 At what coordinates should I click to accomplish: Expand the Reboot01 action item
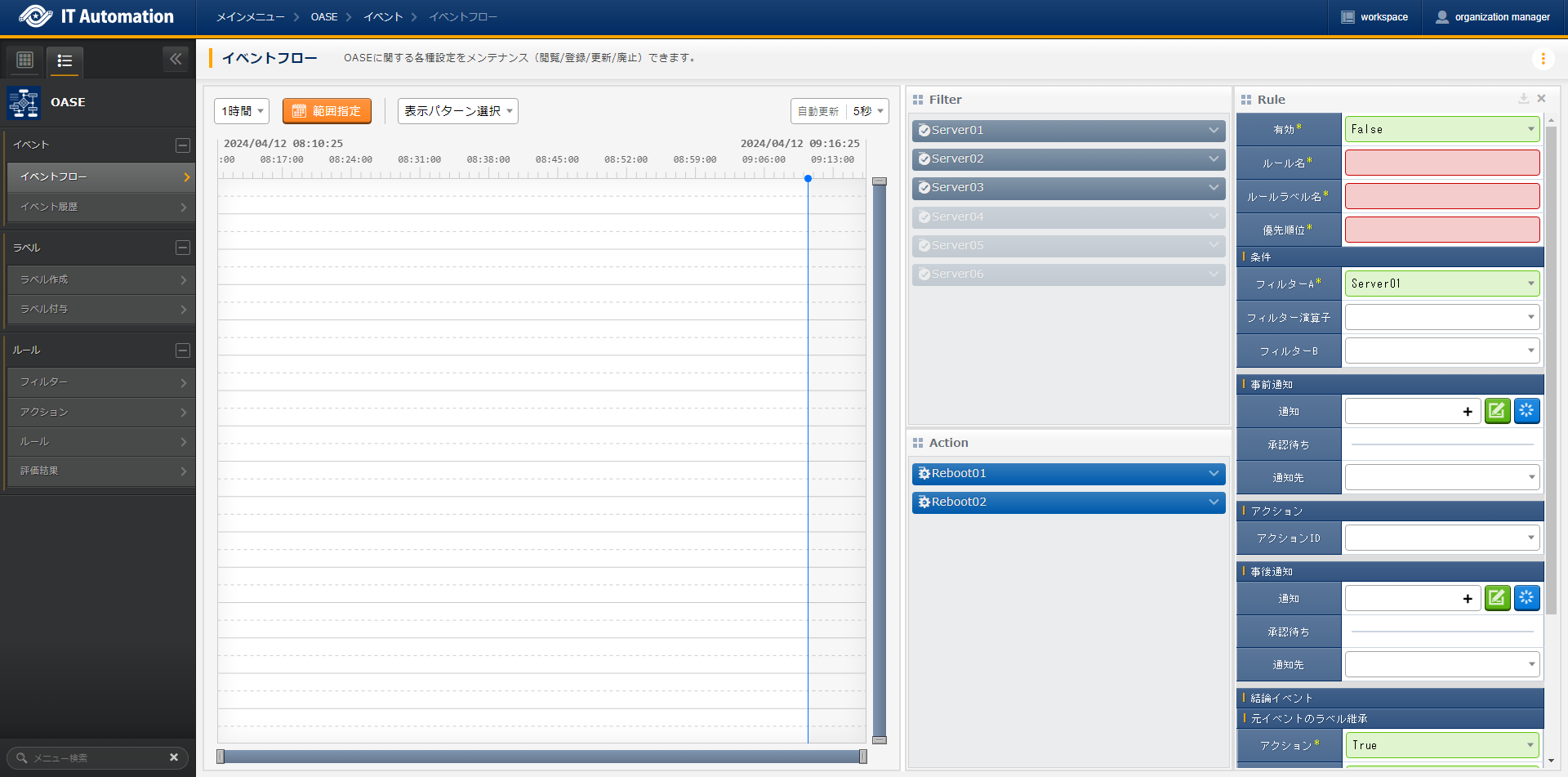tap(1214, 473)
